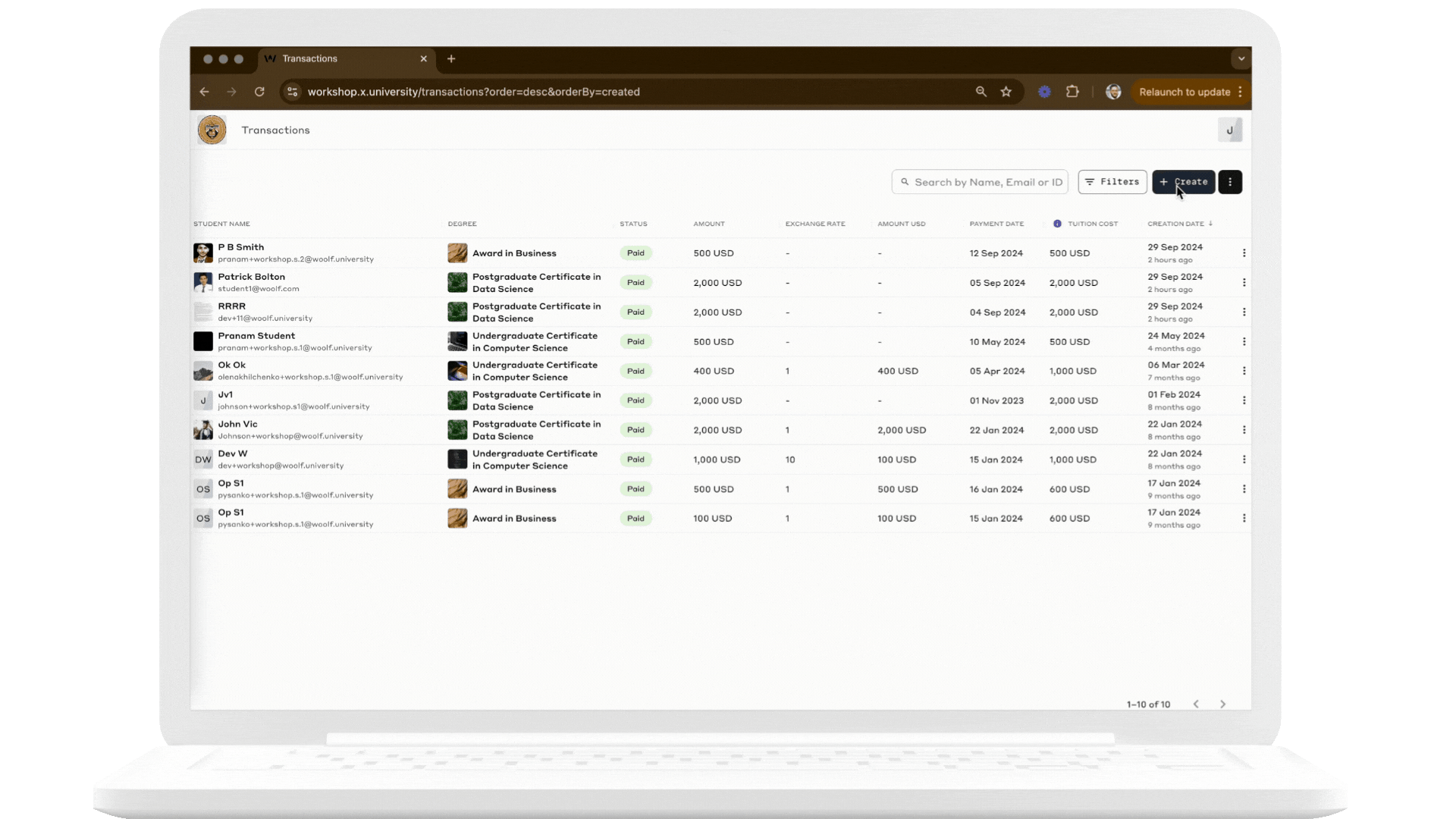This screenshot has height=819, width=1456.
Task: Click Relaunch to update button
Action: 1185,92
